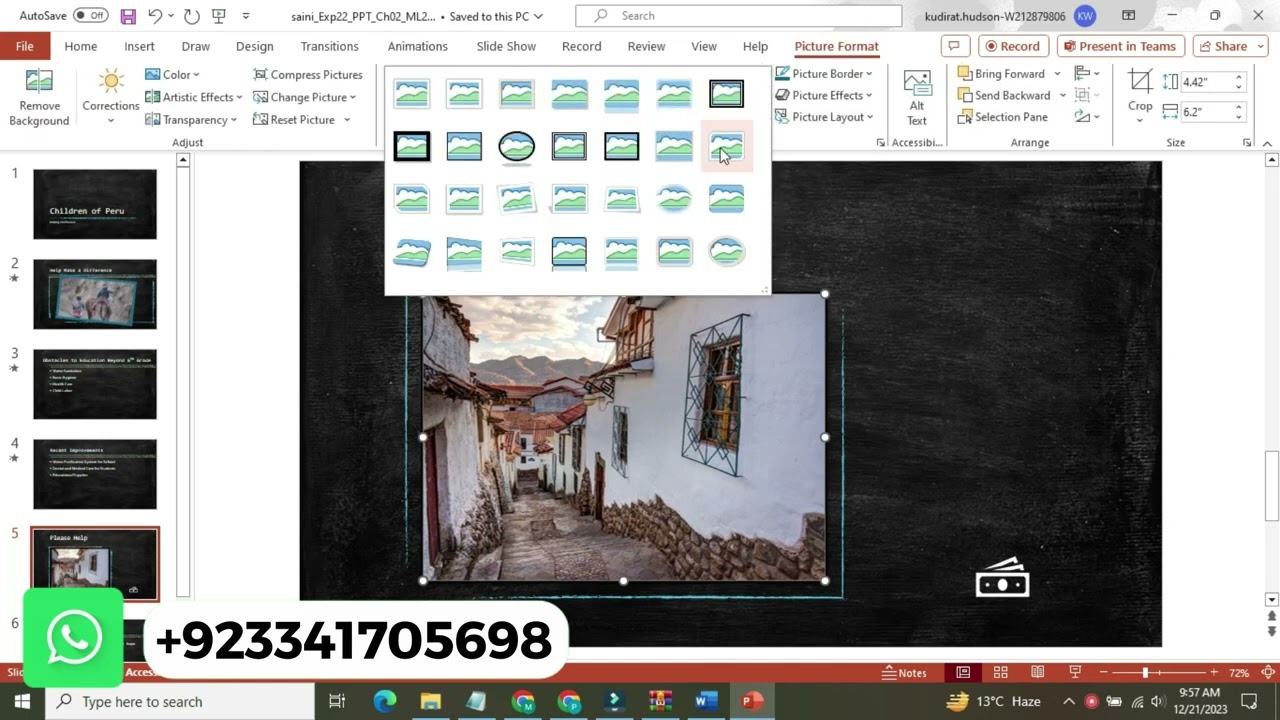This screenshot has width=1280, height=720.
Task: Toggle the Notes pane button
Action: pyautogui.click(x=905, y=673)
